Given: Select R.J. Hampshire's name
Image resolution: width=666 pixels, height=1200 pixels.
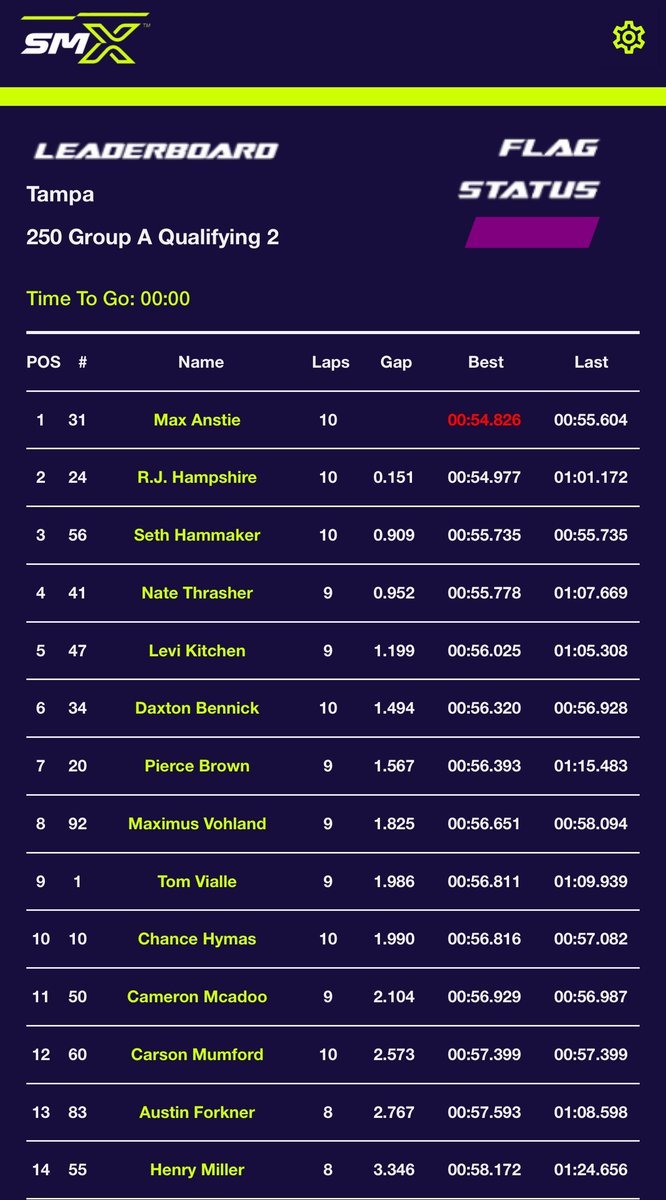Looking at the screenshot, I should [x=197, y=478].
